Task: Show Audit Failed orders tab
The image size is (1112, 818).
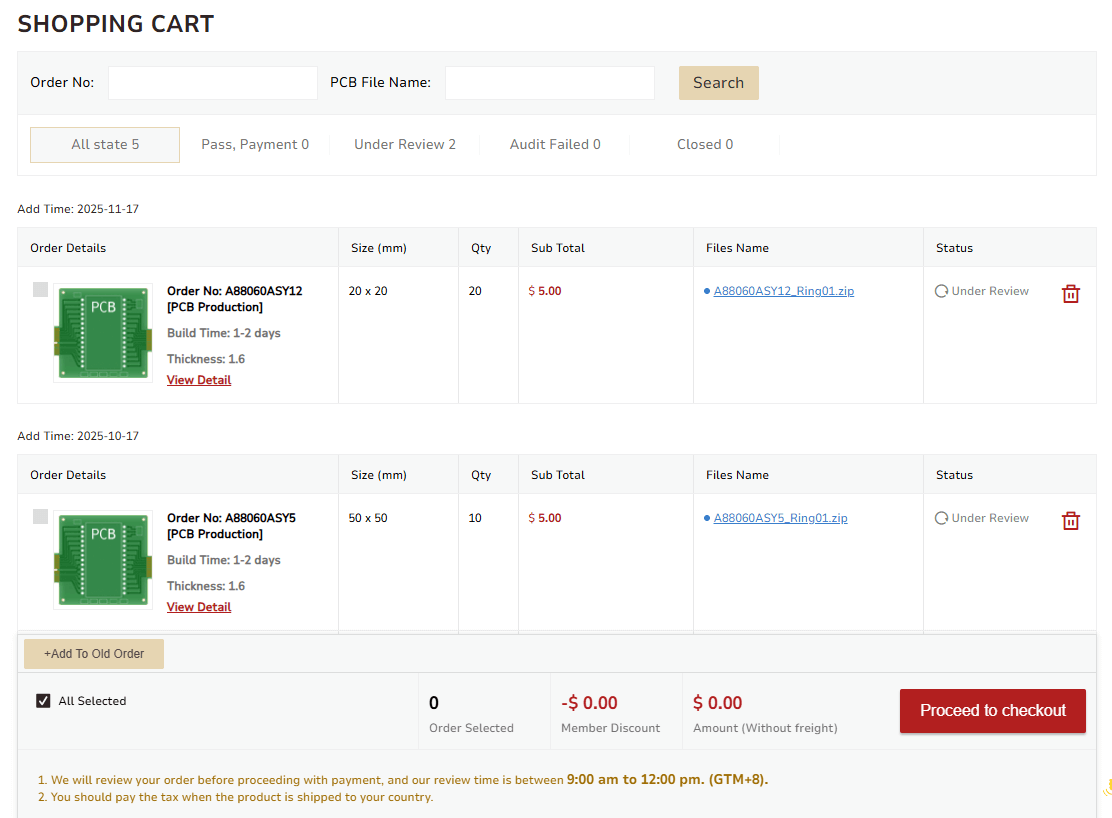Action: pos(555,144)
